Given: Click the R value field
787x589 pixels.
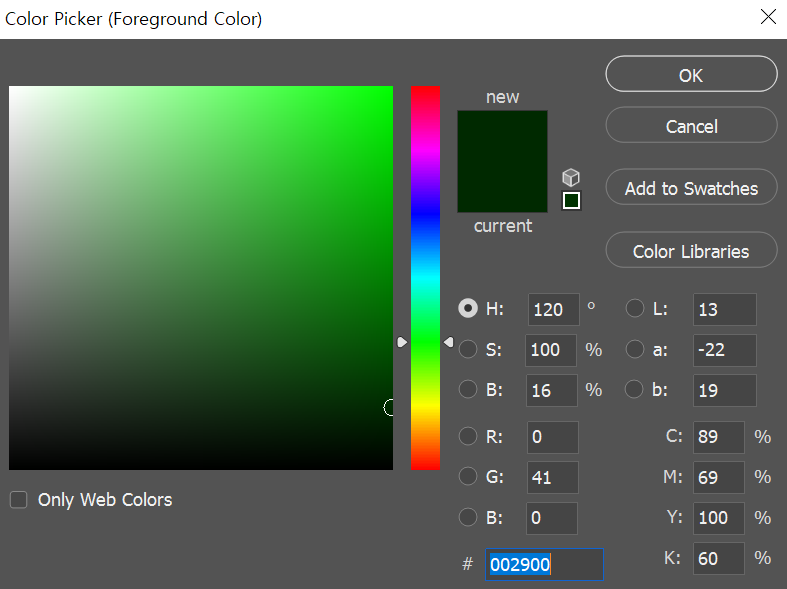Looking at the screenshot, I should (x=553, y=437).
